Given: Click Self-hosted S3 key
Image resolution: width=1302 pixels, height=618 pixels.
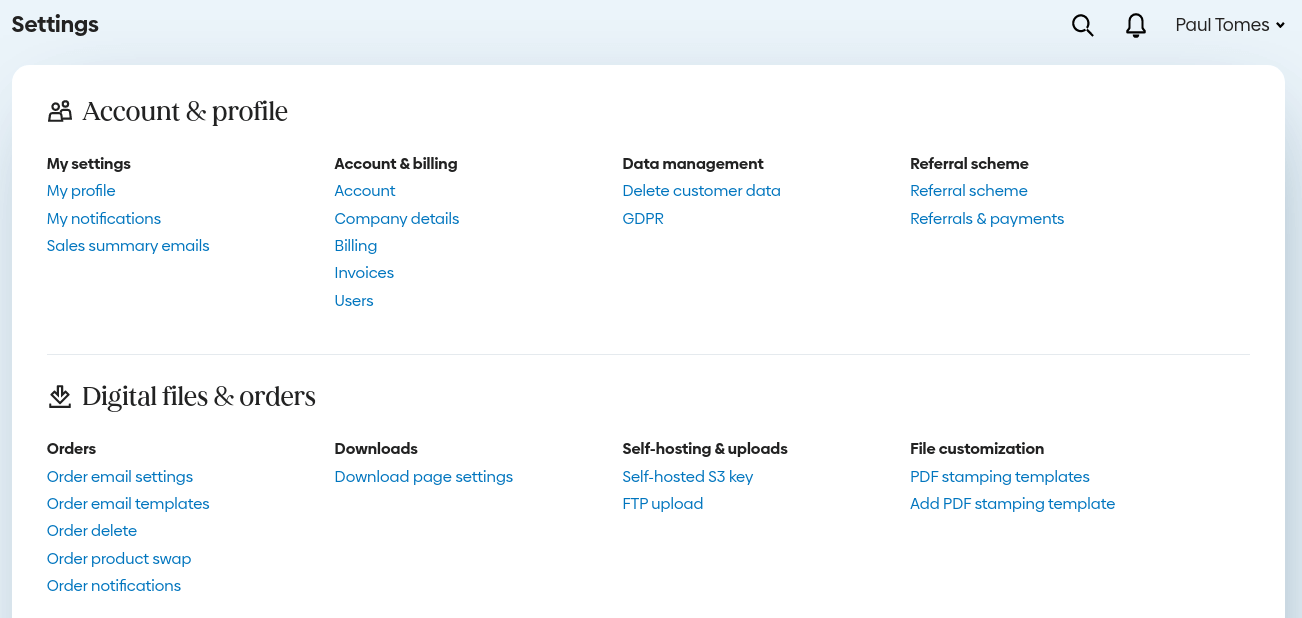Looking at the screenshot, I should [x=688, y=477].
